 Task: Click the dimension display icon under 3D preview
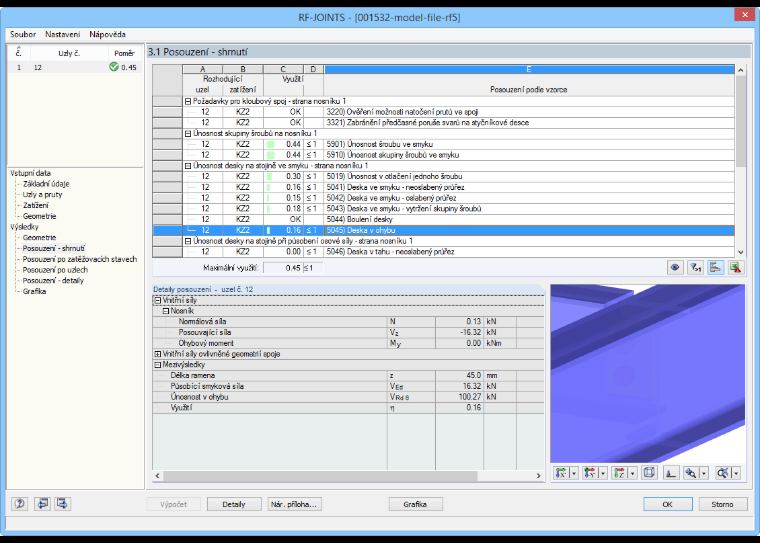click(x=671, y=473)
